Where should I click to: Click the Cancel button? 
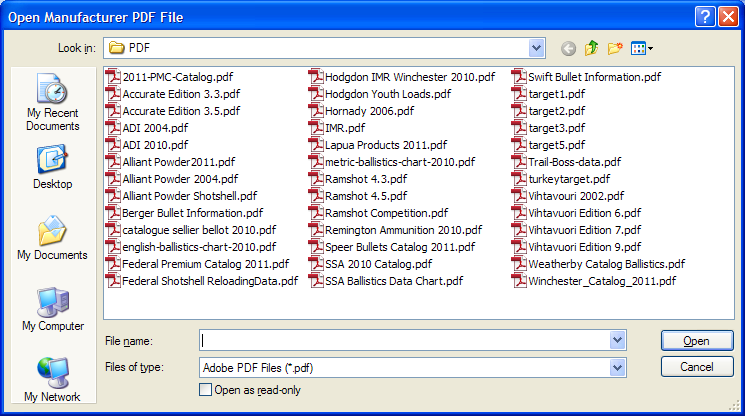pos(697,367)
